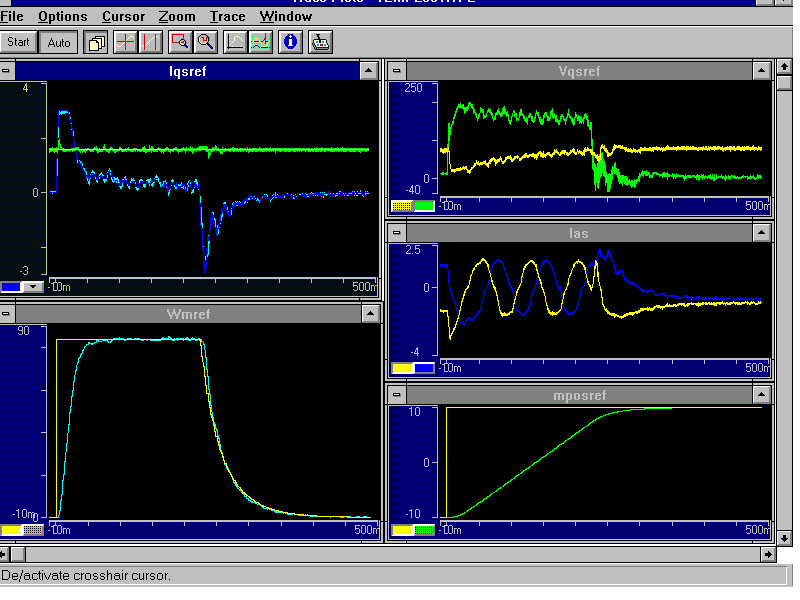Image resolution: width=800 pixels, height=600 pixels.
Task: Open the Wmref window control menu
Action: [x=7, y=314]
